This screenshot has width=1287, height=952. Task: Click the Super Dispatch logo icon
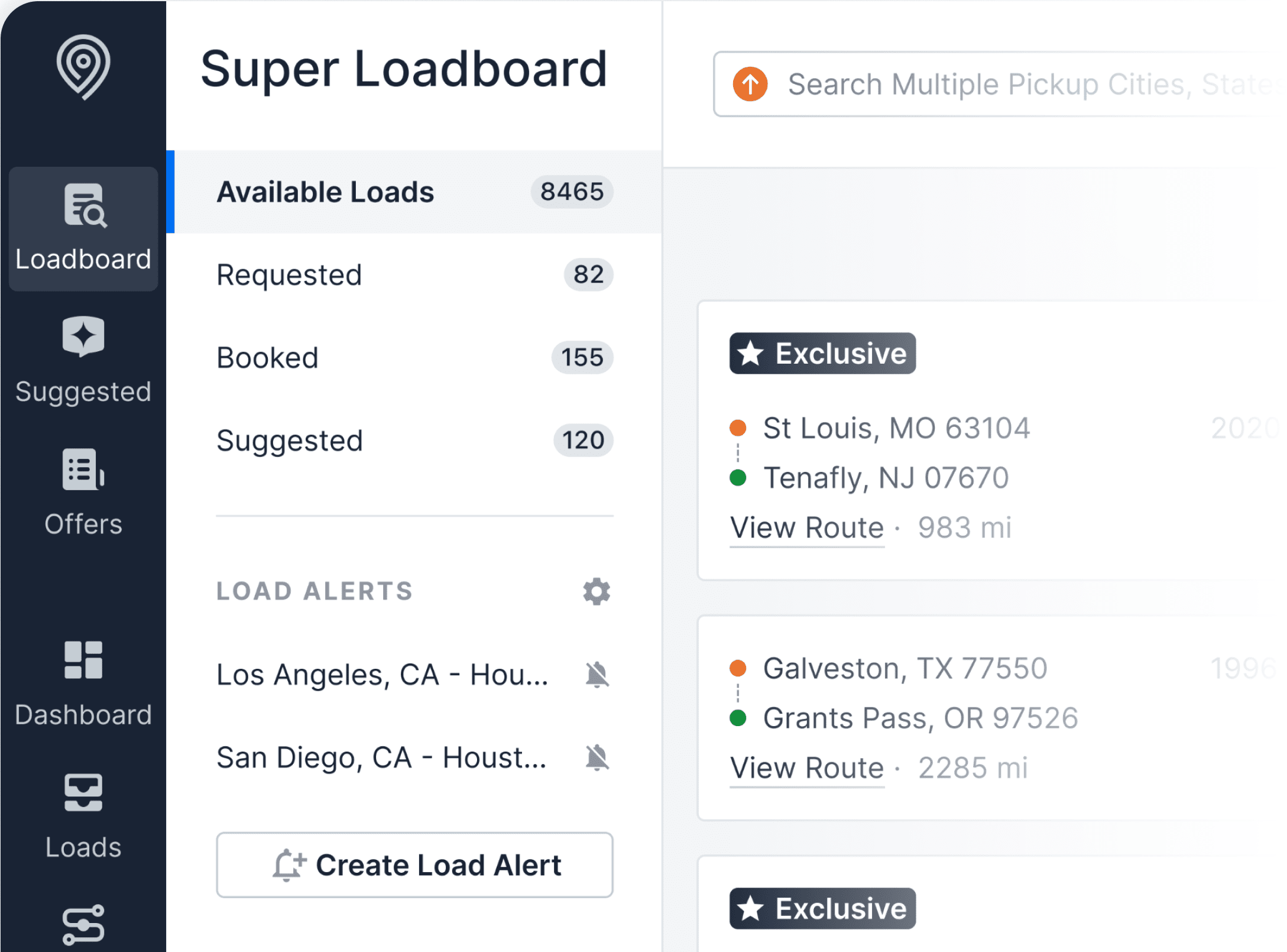click(83, 66)
